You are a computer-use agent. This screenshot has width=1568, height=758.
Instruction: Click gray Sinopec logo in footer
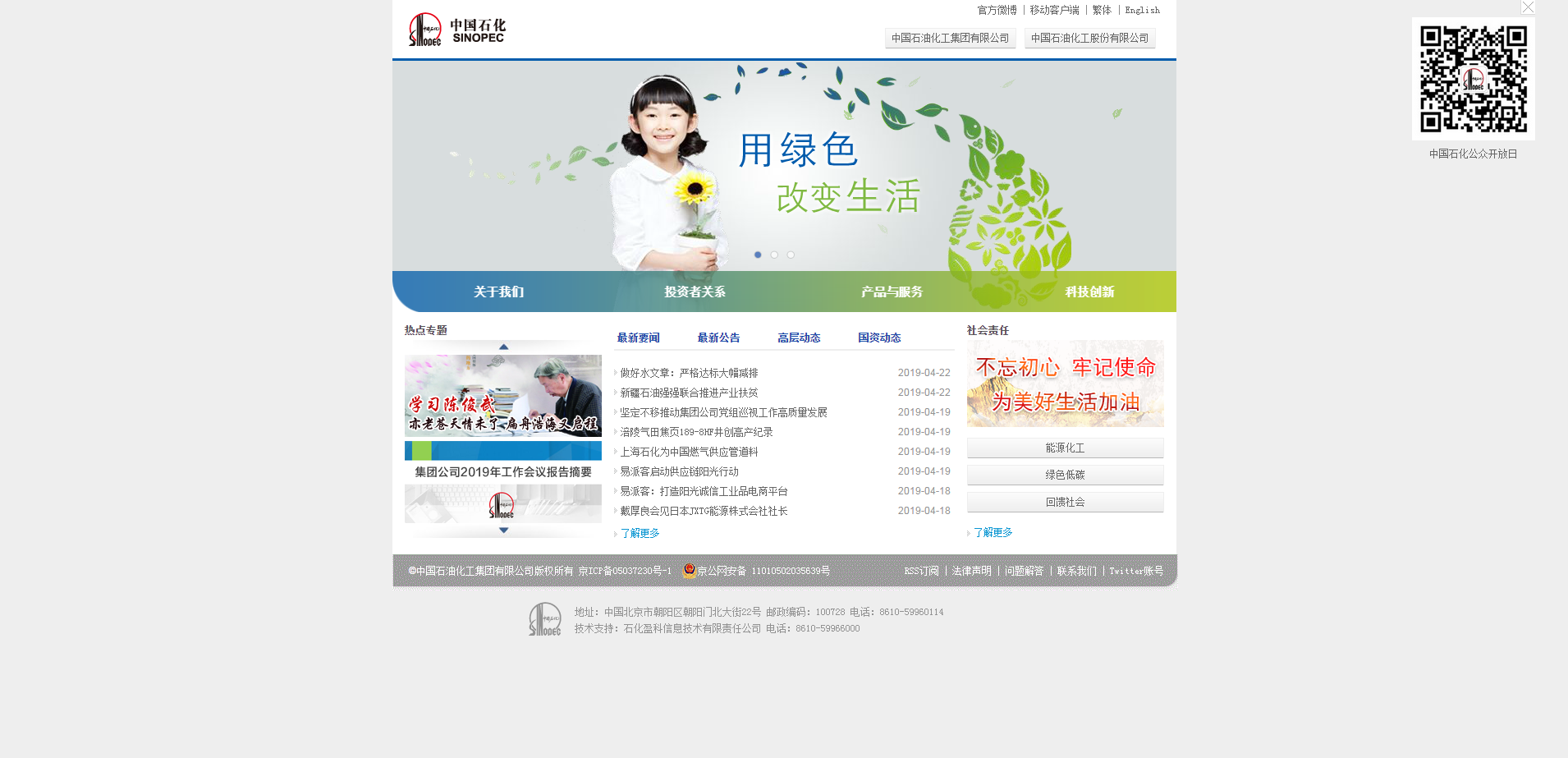[544, 619]
